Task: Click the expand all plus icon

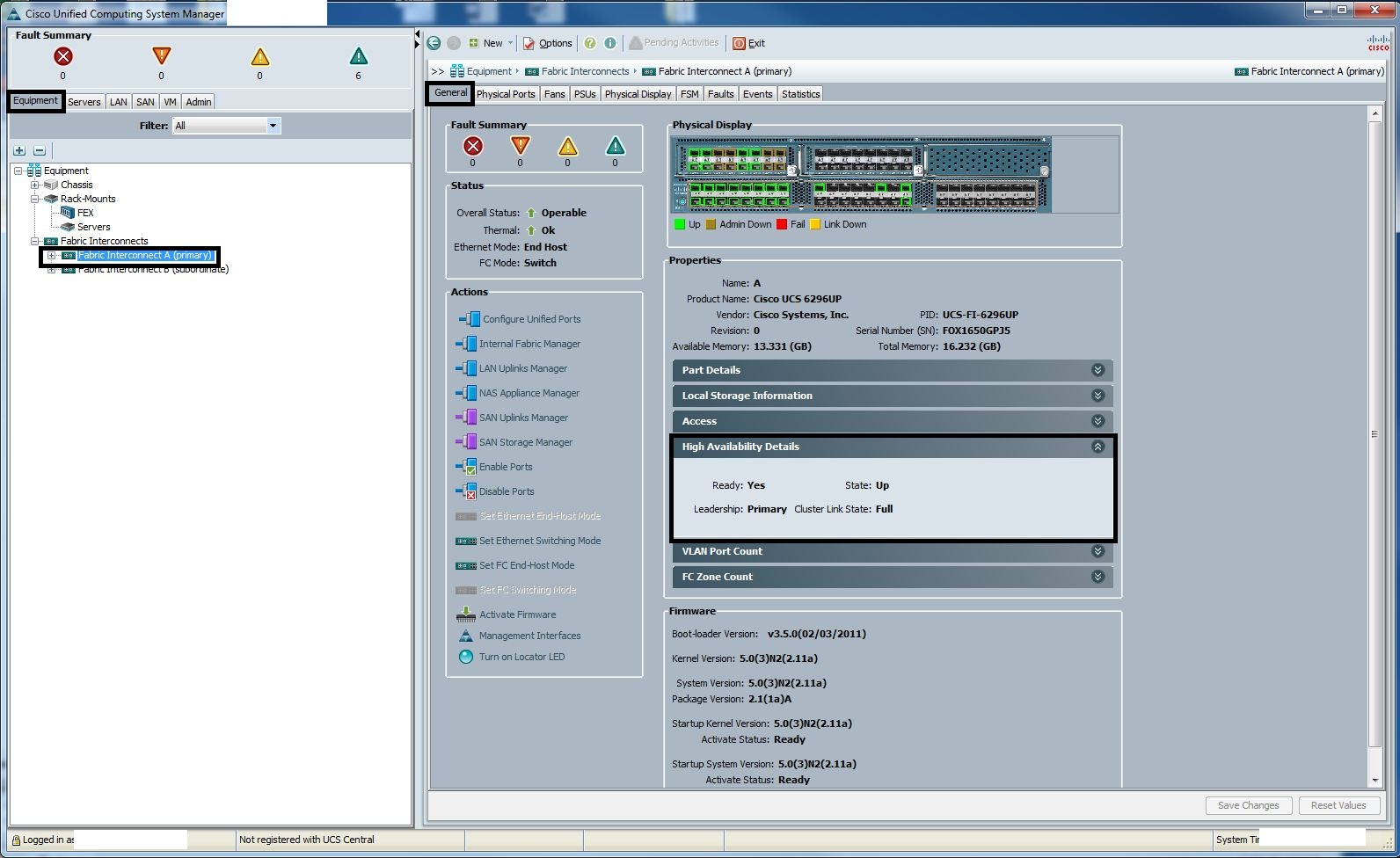Action: pyautogui.click(x=19, y=150)
